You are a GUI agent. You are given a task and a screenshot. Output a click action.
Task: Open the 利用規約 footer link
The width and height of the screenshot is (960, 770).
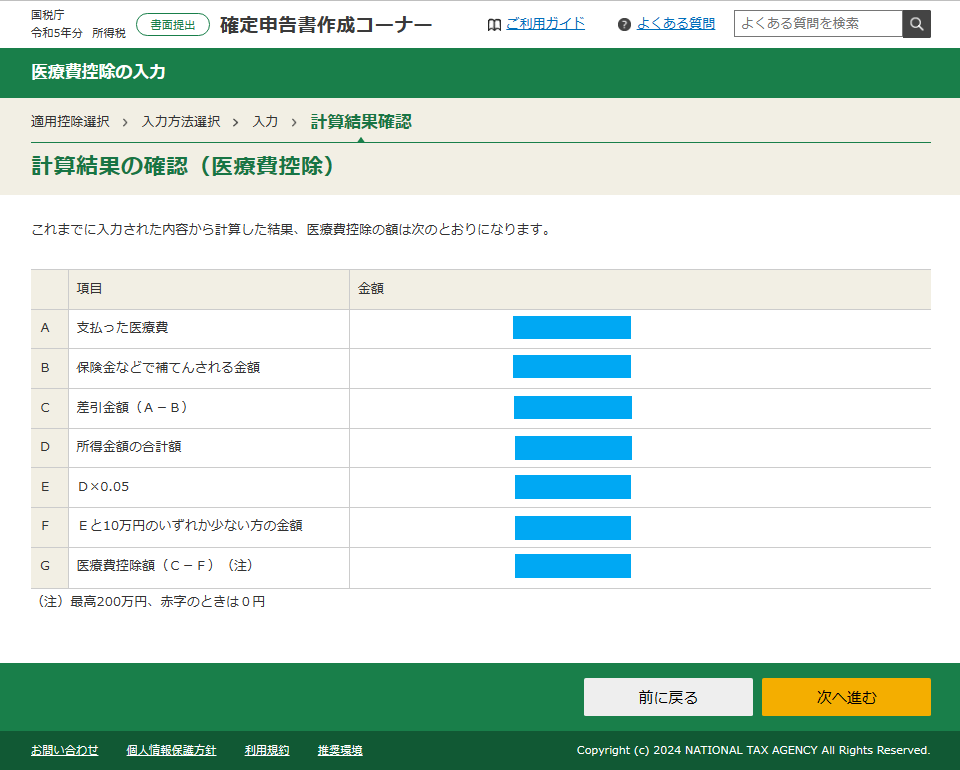point(267,750)
